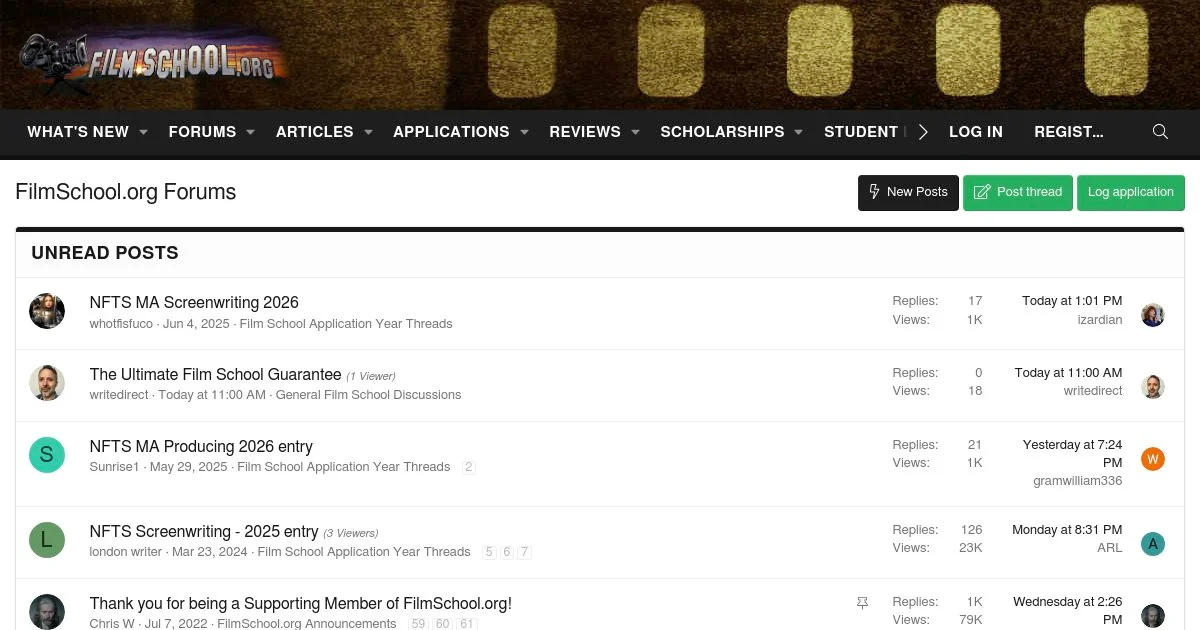
Task: Click the Post thread button
Action: (1018, 192)
